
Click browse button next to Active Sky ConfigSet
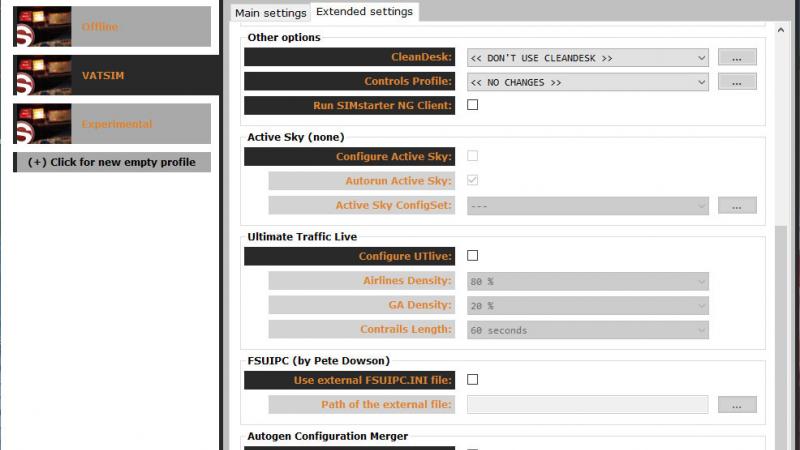click(x=737, y=206)
